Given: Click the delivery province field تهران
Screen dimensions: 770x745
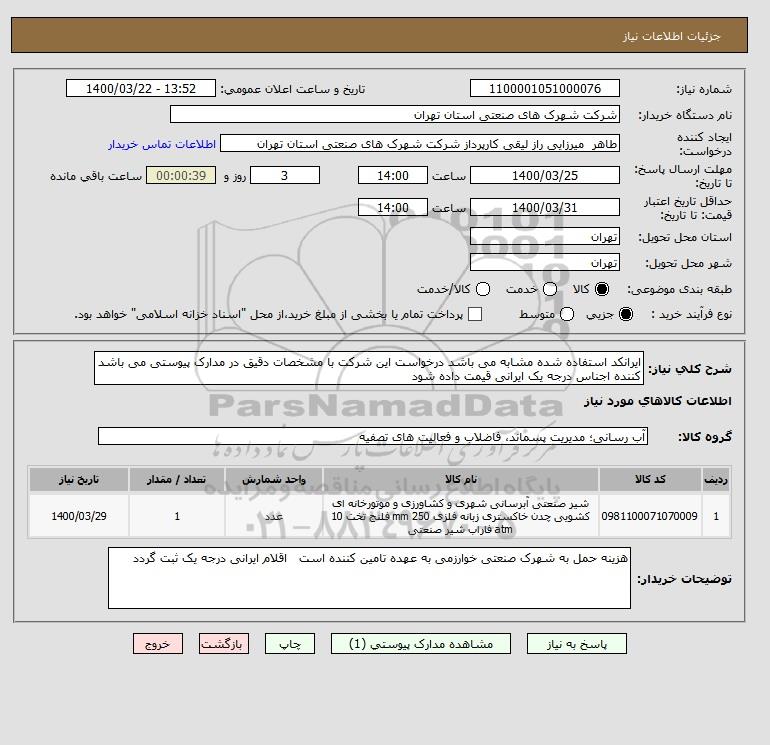Looking at the screenshot, I should pyautogui.click(x=545, y=237).
